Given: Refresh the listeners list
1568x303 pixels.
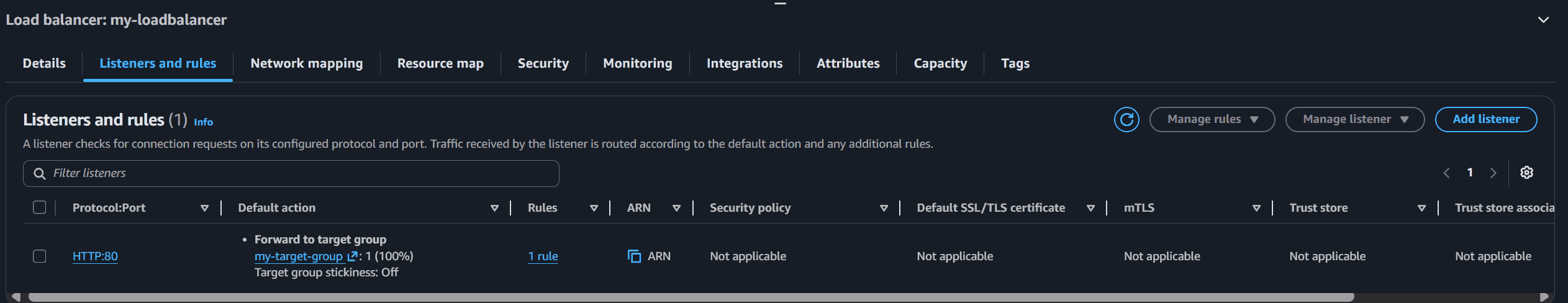Looking at the screenshot, I should point(1126,119).
